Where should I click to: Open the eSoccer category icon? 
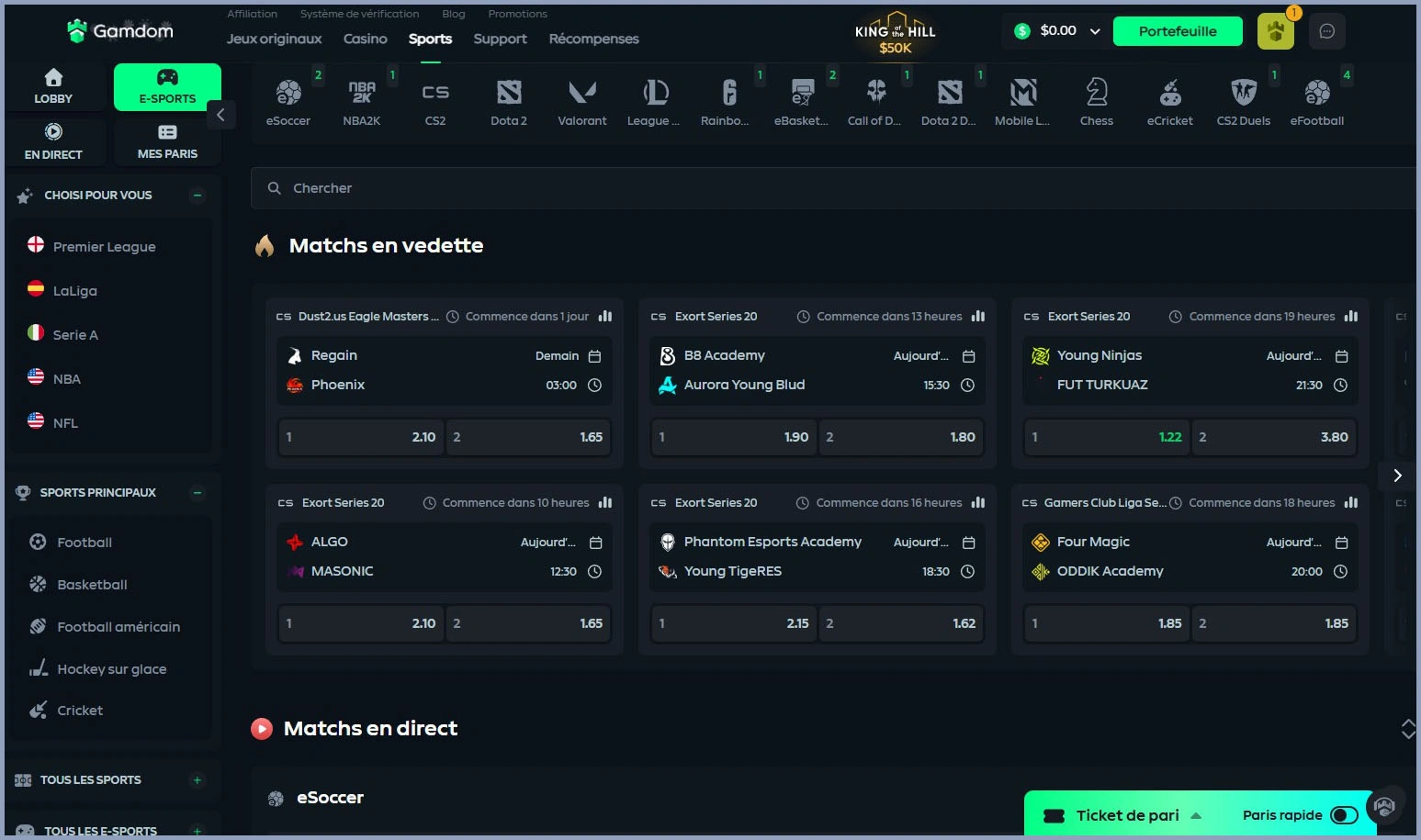click(288, 93)
